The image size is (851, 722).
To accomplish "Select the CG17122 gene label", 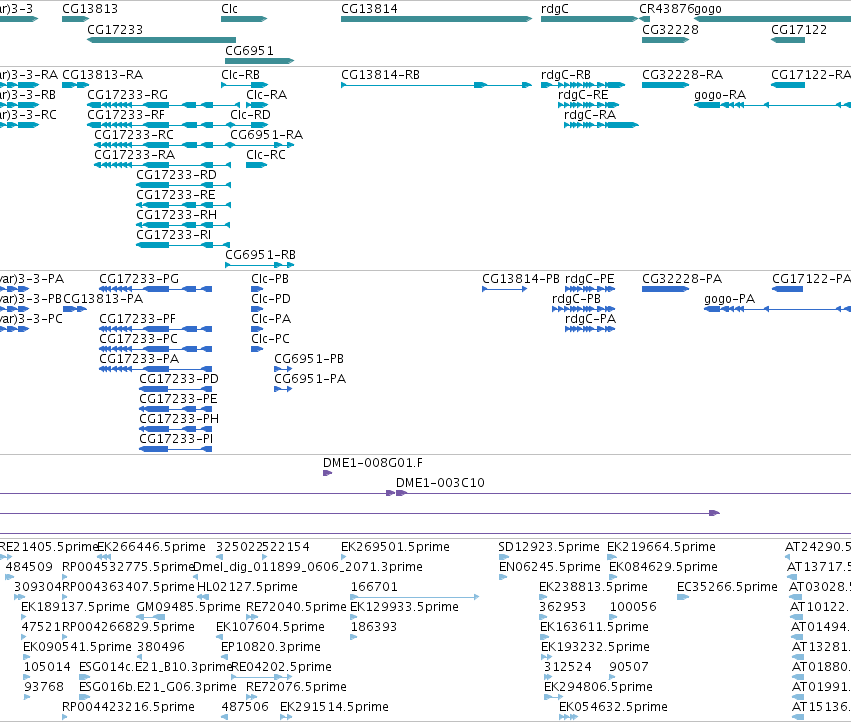I will 799,29.
